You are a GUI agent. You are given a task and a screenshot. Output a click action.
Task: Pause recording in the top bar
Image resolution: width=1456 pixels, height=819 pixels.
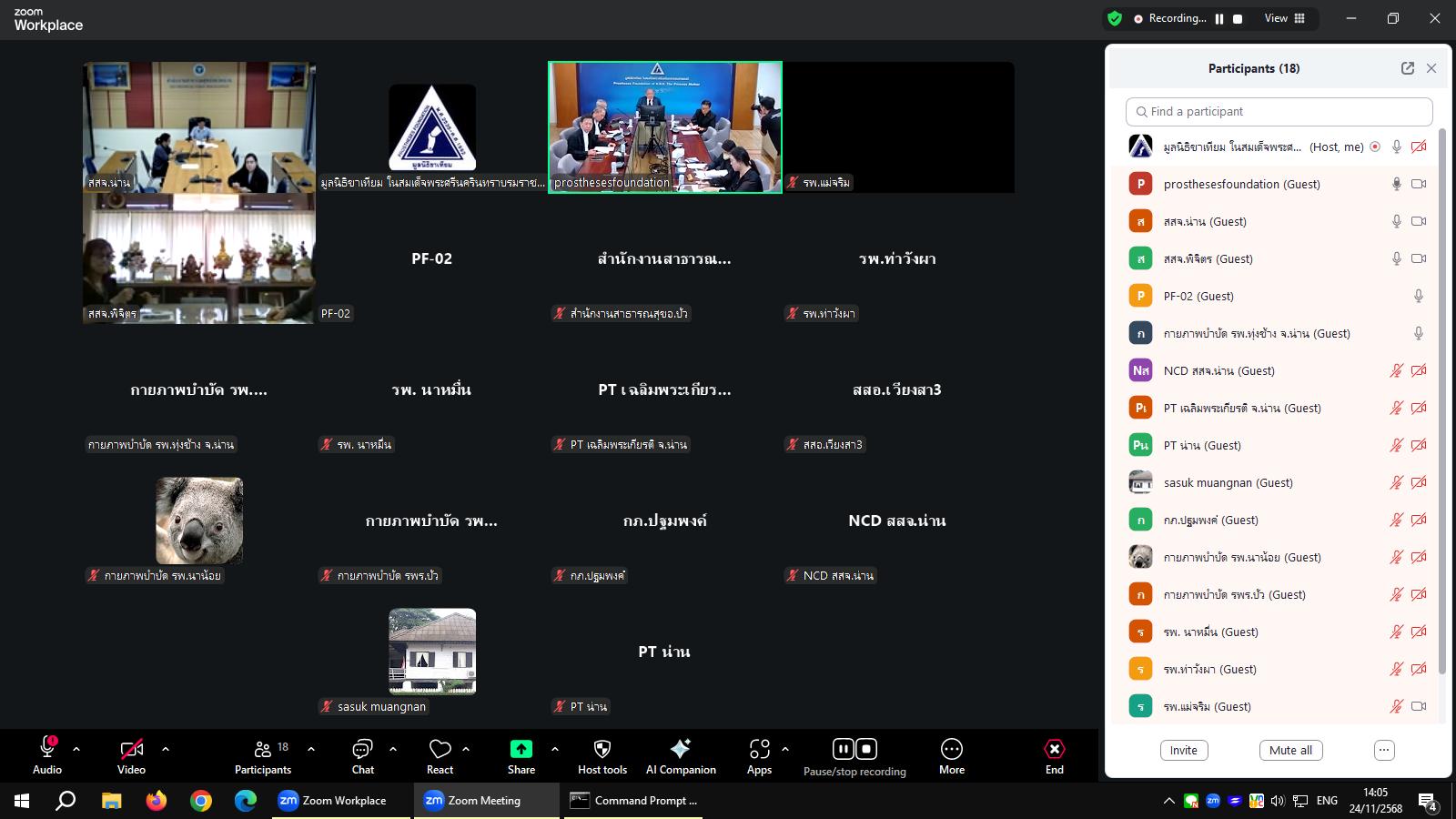pos(1219,18)
